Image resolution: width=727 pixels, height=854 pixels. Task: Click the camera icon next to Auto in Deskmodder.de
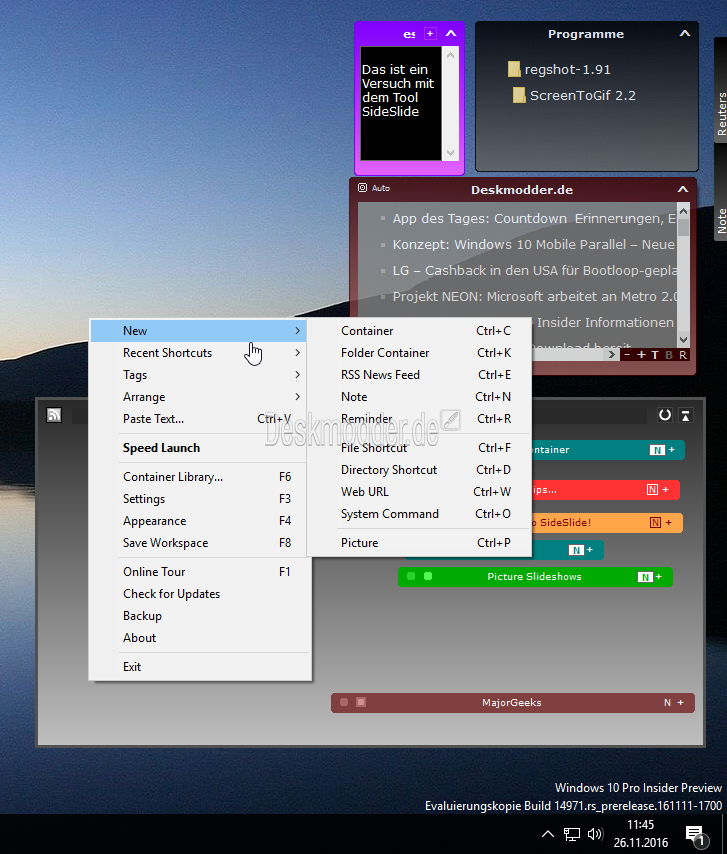point(362,188)
